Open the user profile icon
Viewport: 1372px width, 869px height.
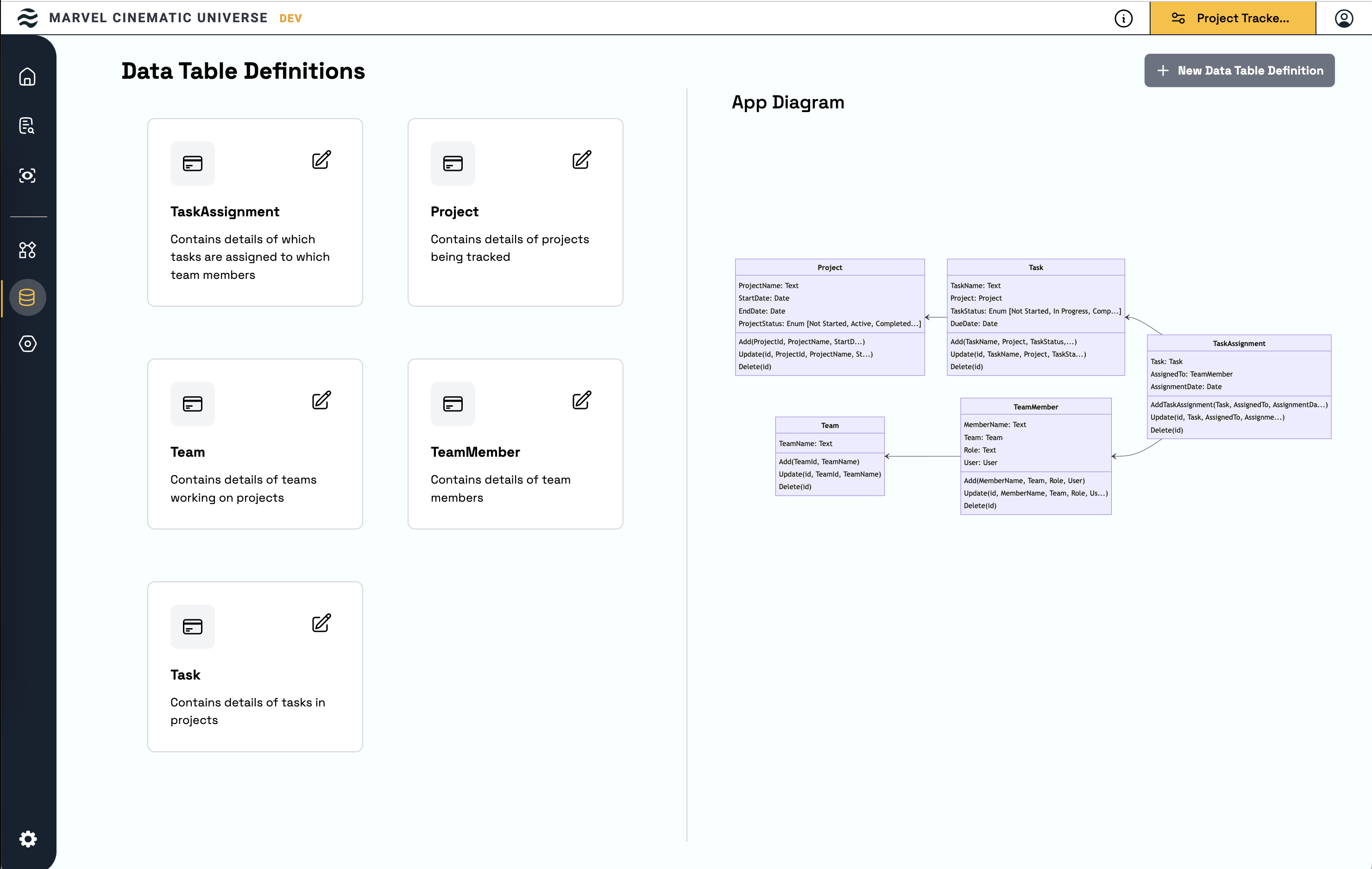coord(1343,18)
